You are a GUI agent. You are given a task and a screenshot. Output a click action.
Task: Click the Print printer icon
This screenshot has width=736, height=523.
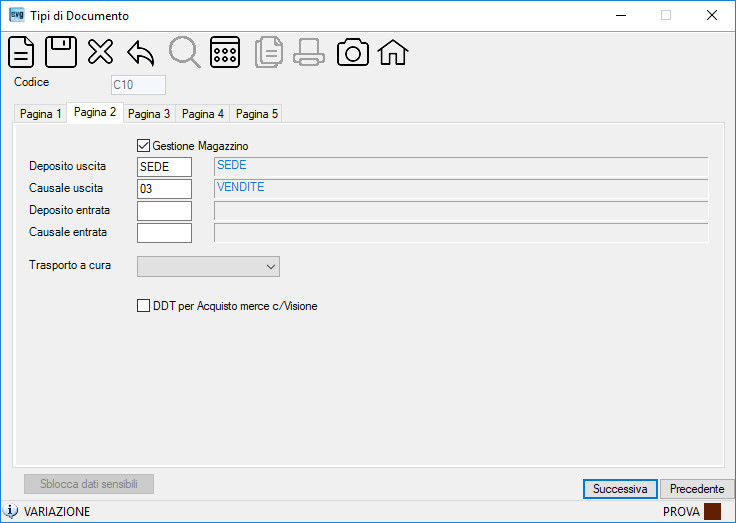[x=309, y=52]
